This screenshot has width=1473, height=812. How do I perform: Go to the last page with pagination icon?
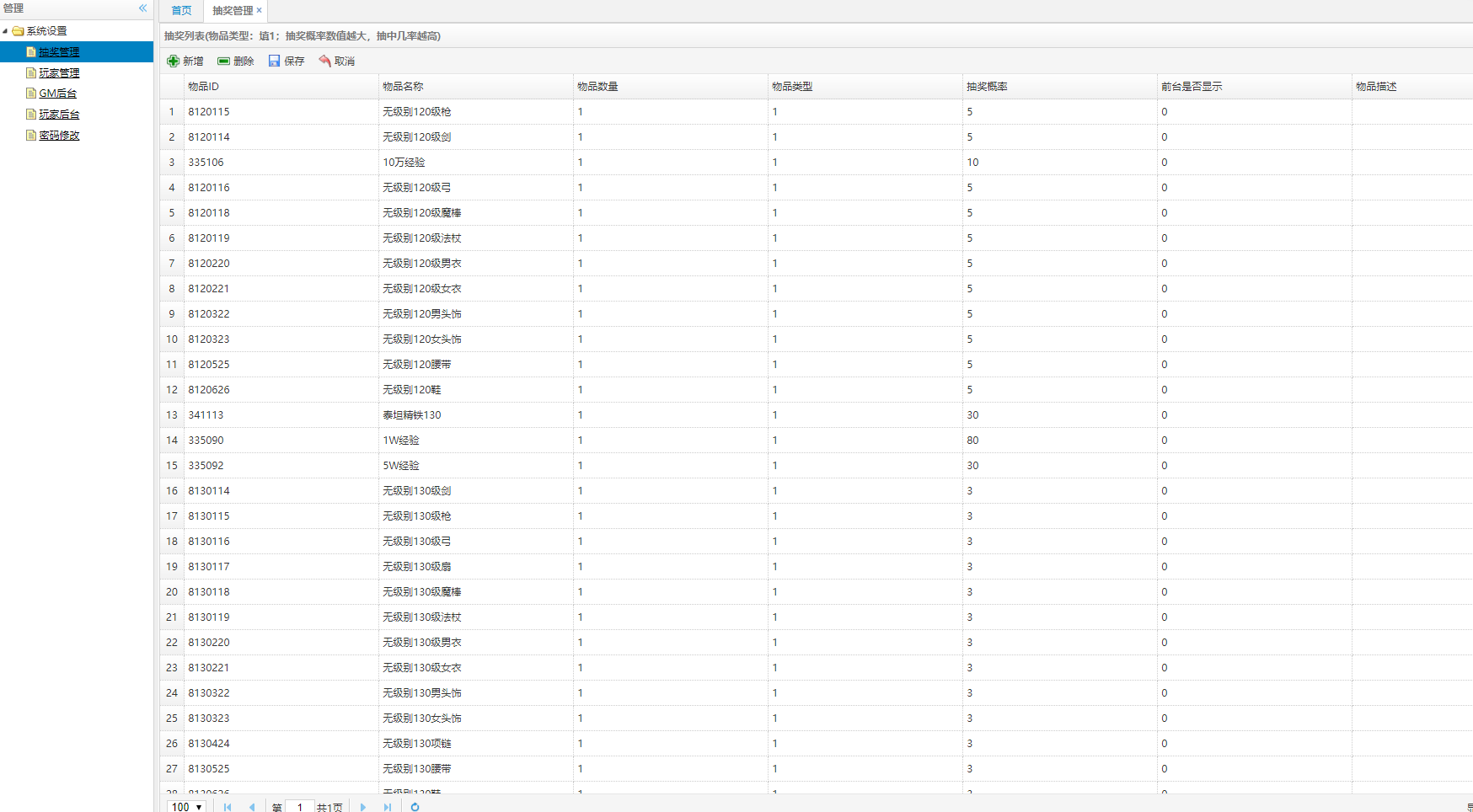coord(388,807)
